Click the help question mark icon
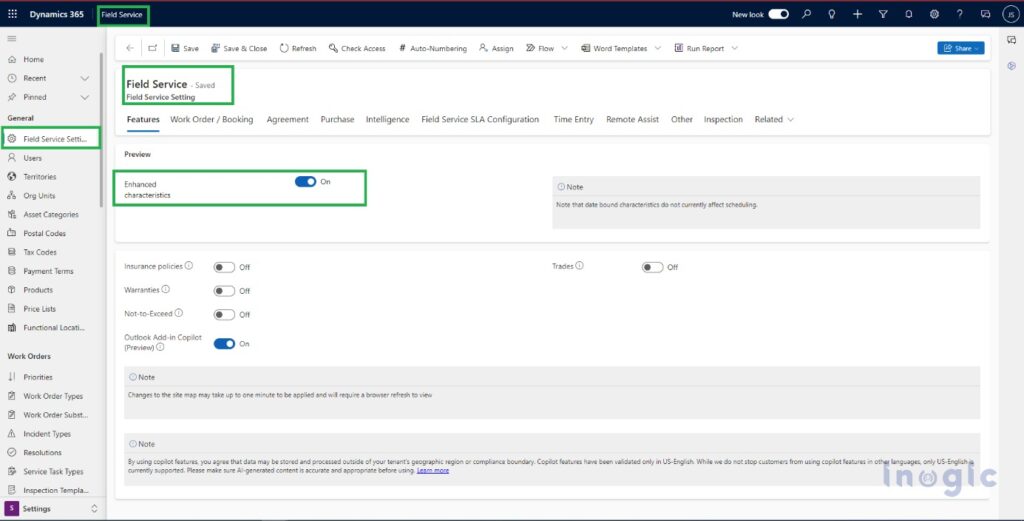 tap(959, 14)
